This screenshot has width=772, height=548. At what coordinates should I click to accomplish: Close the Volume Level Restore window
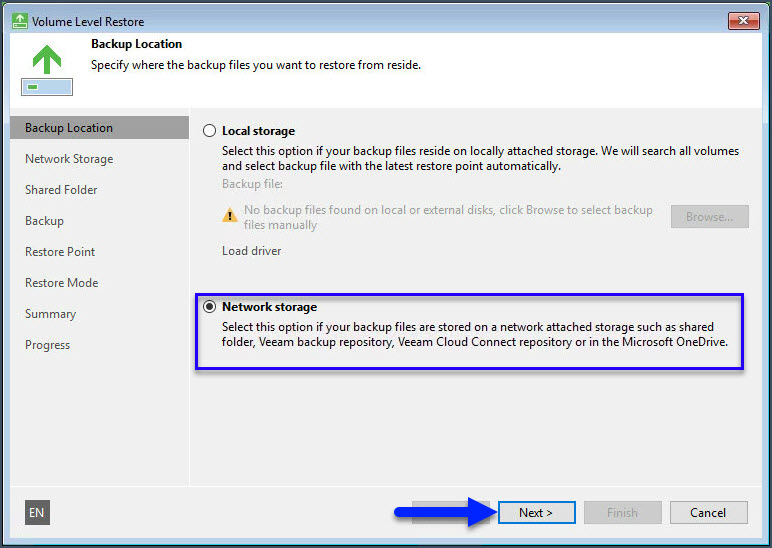click(x=742, y=20)
